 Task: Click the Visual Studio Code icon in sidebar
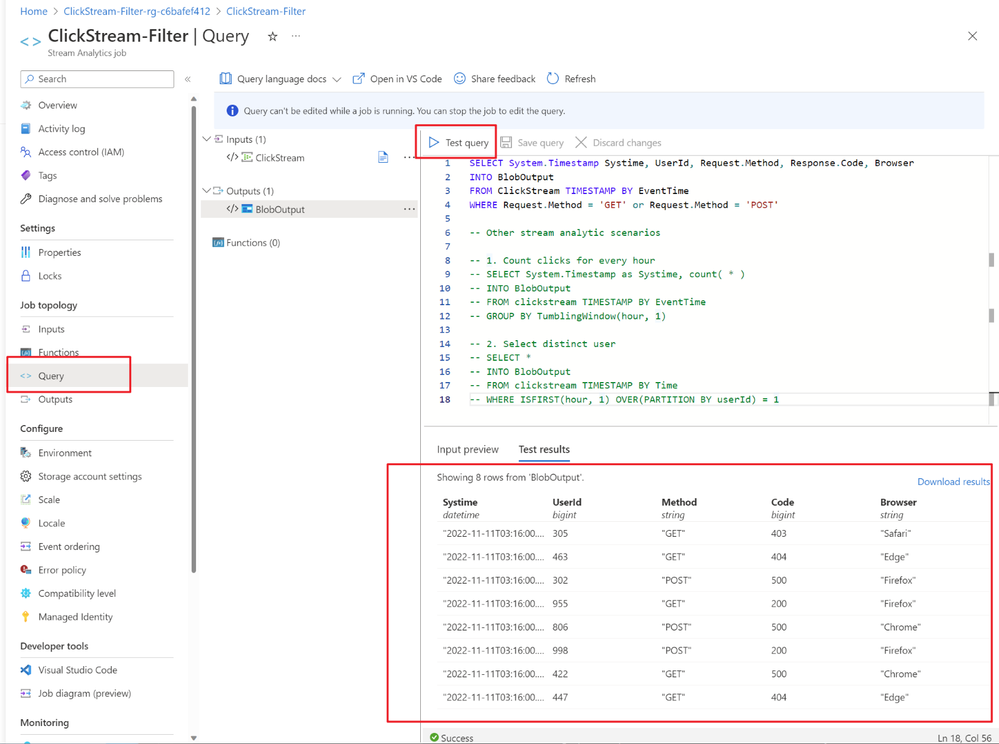25,670
